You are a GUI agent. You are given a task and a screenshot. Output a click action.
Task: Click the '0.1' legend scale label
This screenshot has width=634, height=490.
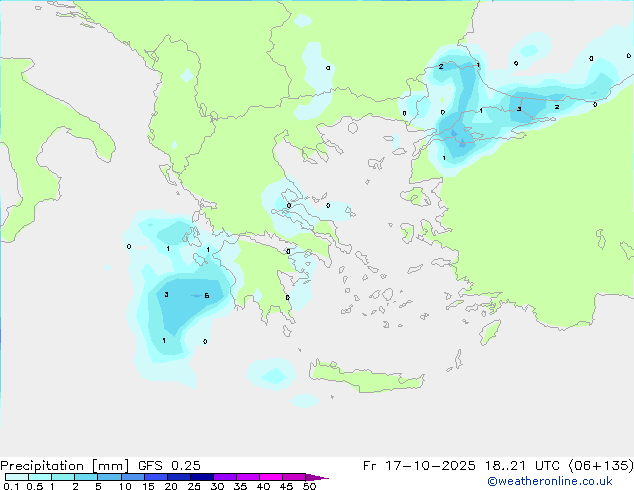pos(11,486)
